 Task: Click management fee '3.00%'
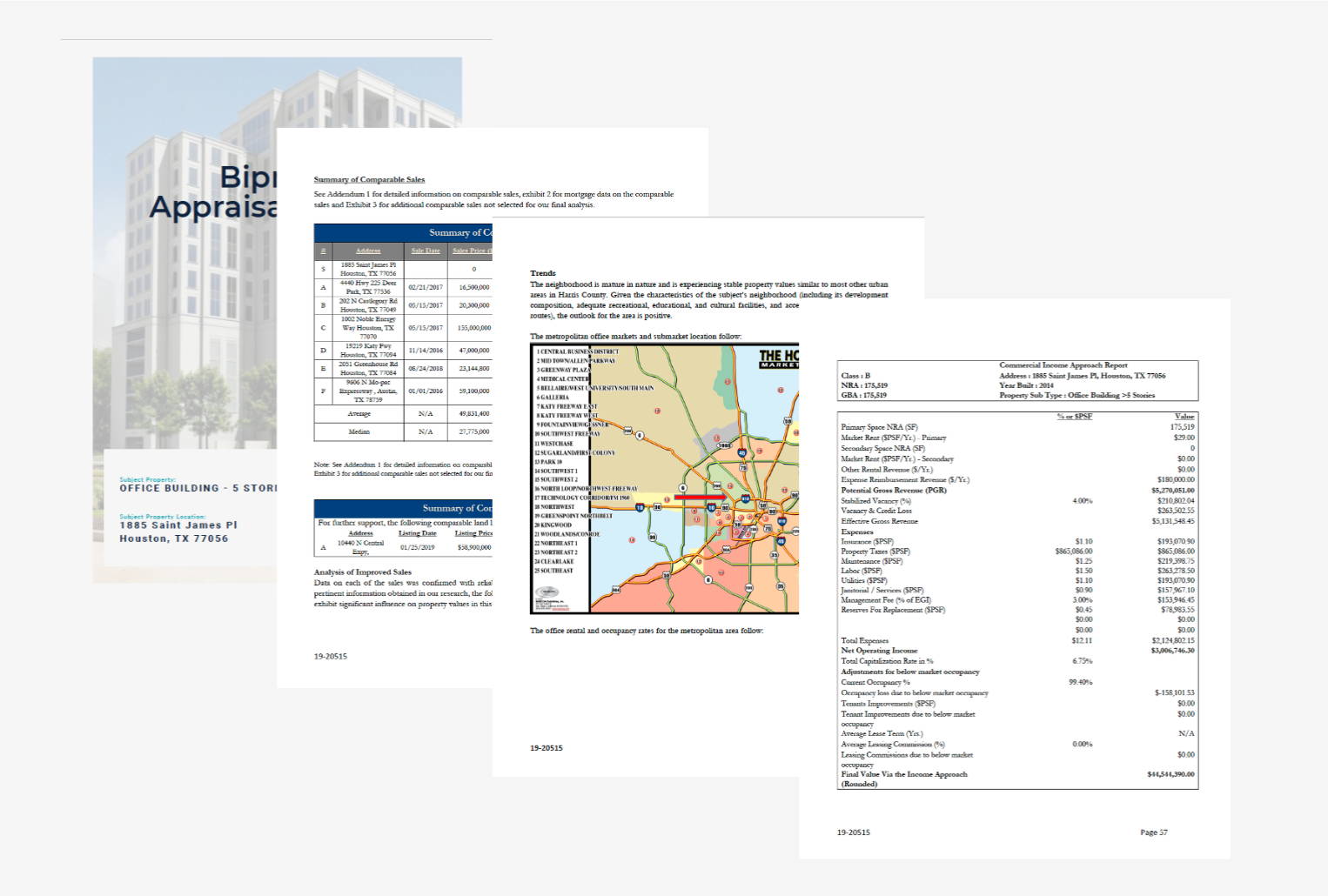click(x=1083, y=600)
